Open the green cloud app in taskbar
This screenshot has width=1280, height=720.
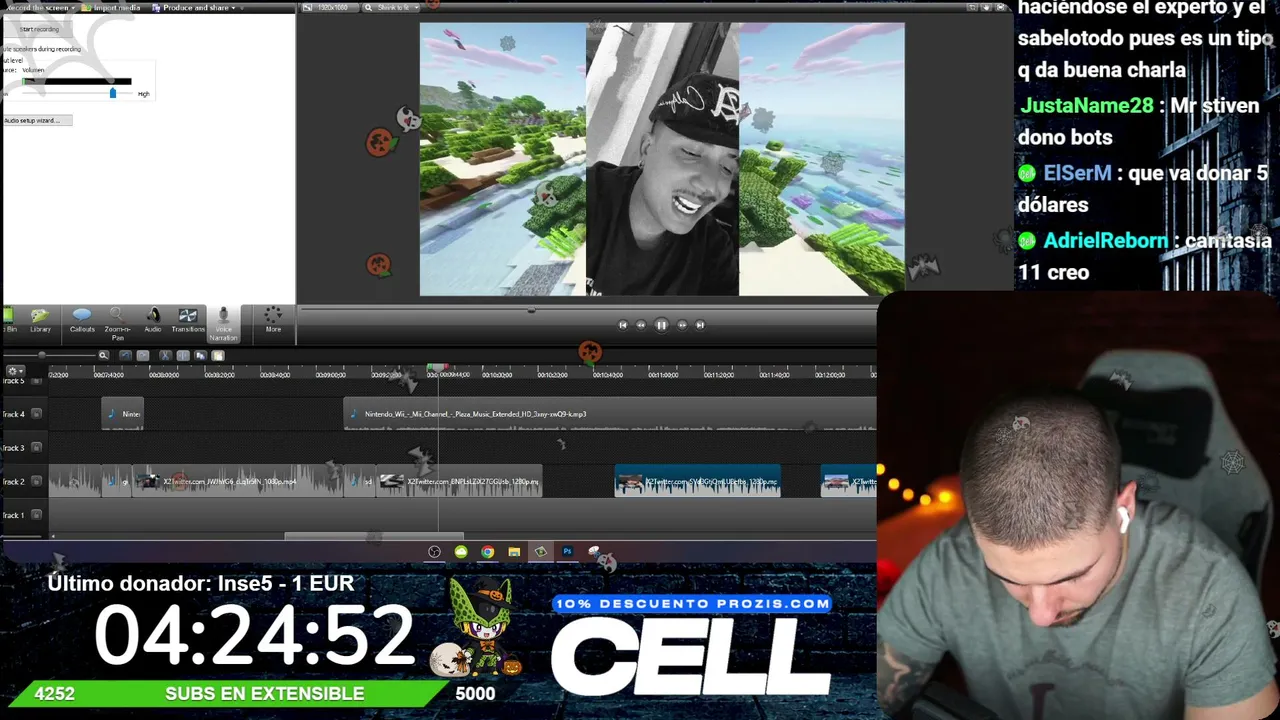tap(461, 552)
